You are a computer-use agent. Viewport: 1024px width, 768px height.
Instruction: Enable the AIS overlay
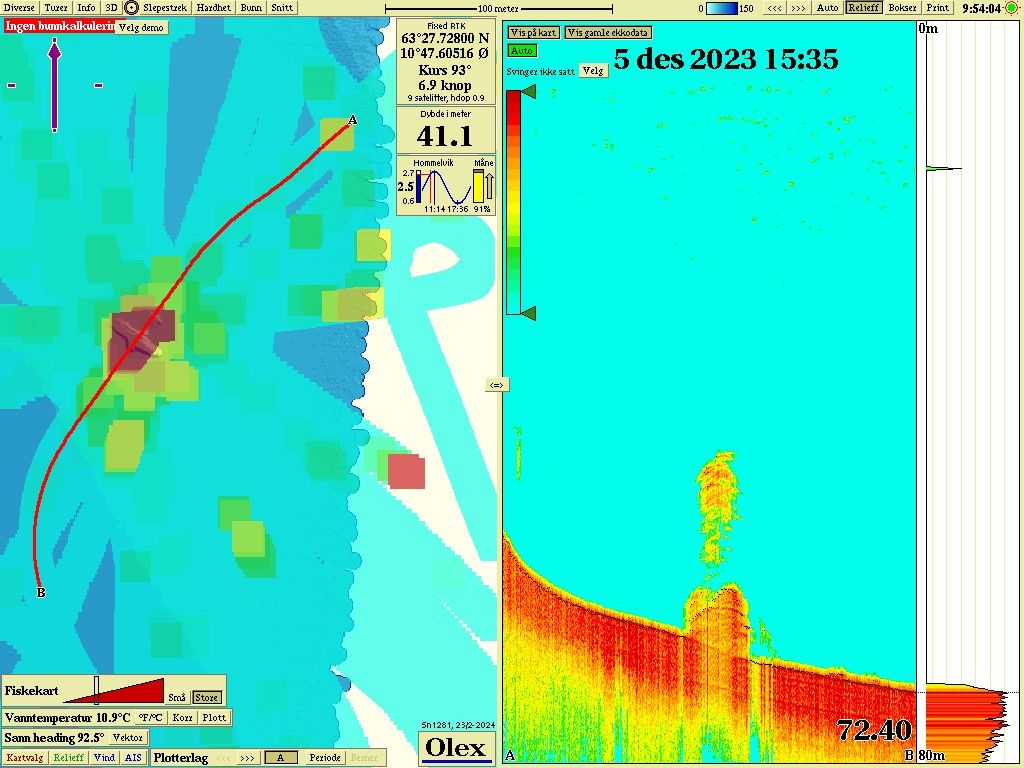click(x=133, y=758)
